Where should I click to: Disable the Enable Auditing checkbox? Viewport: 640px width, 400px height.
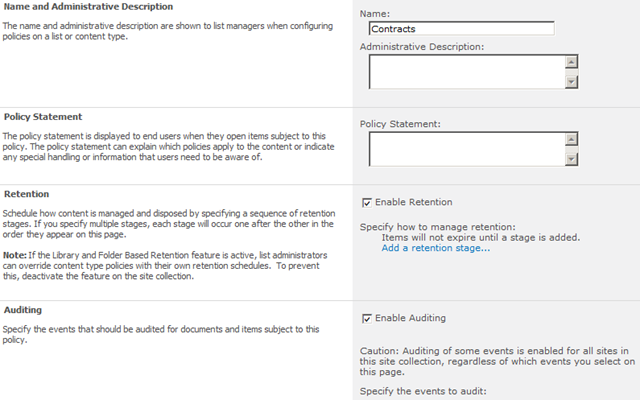(x=368, y=319)
